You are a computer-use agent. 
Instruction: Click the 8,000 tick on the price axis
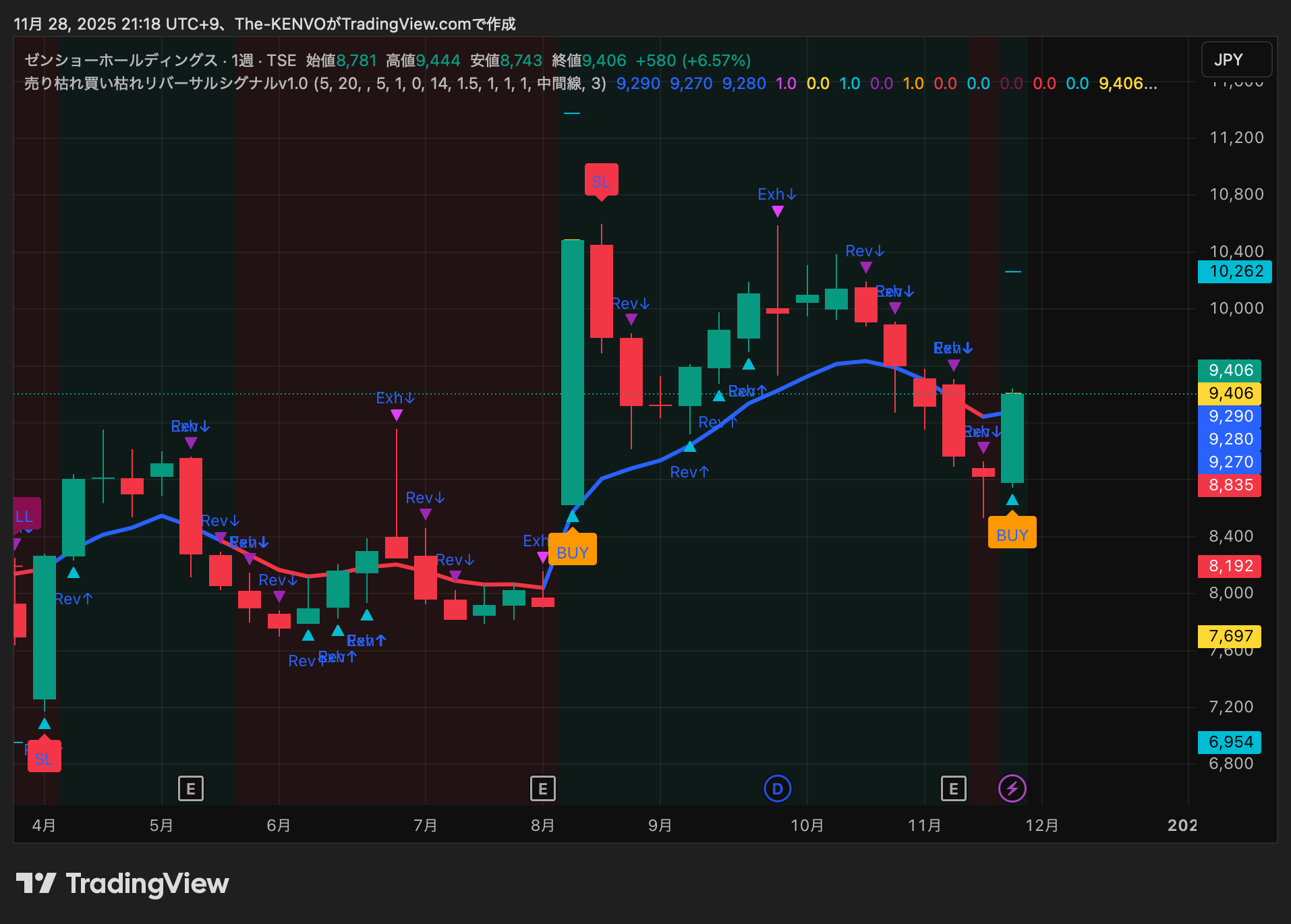pyautogui.click(x=1231, y=592)
